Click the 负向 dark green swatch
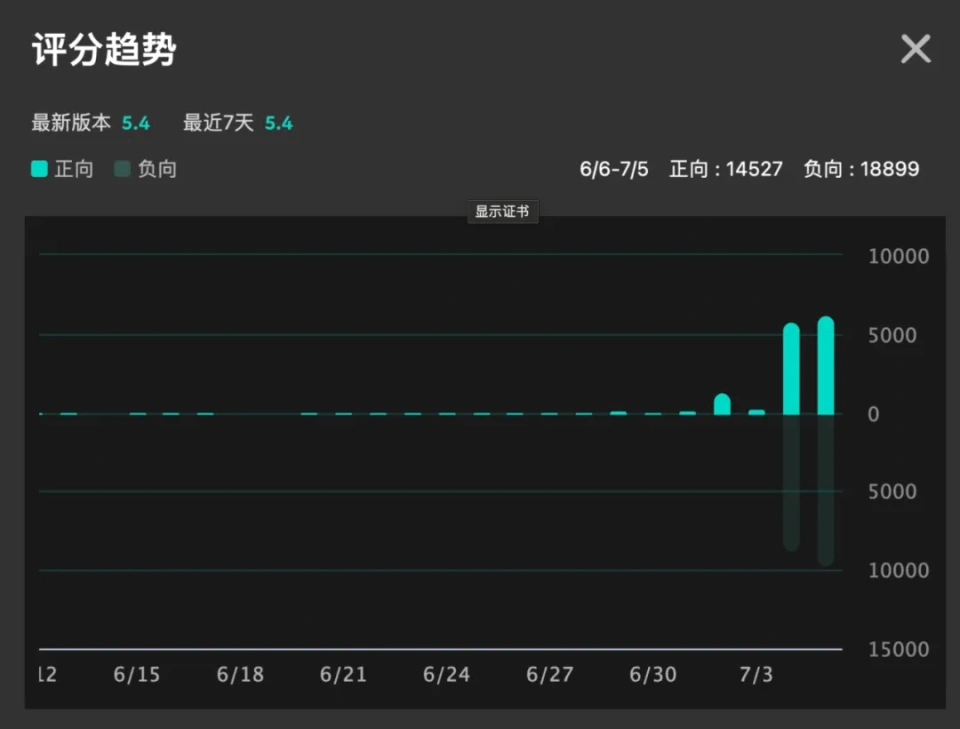The height and width of the screenshot is (729, 960). coord(122,169)
